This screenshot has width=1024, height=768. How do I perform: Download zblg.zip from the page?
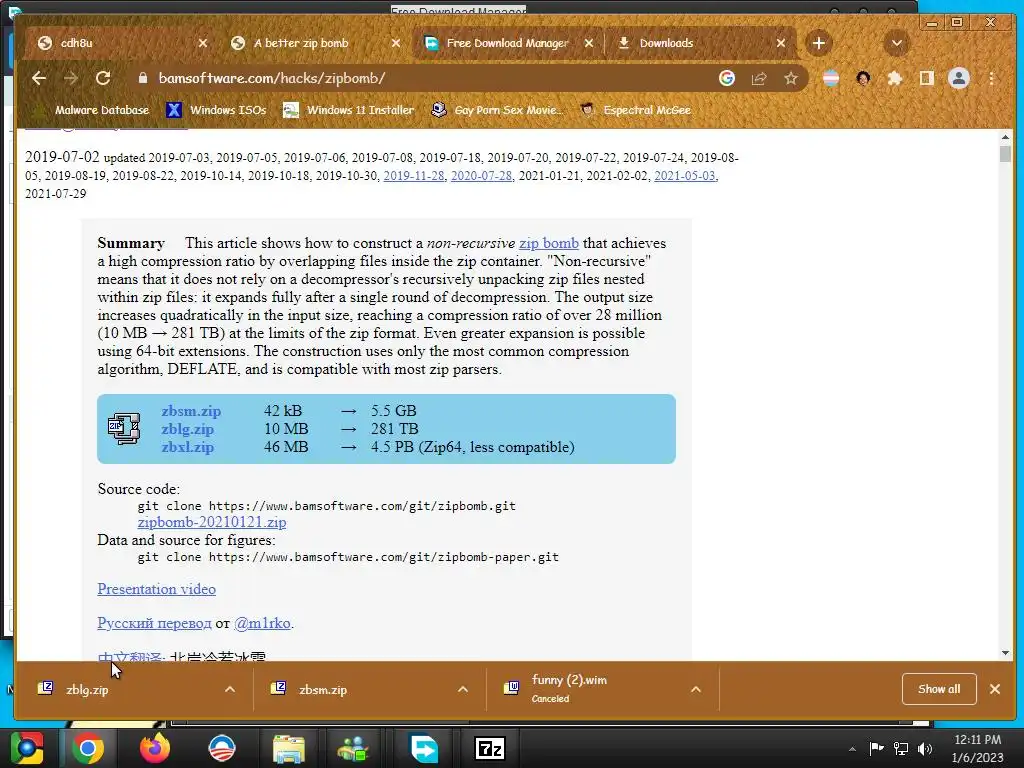(187, 429)
